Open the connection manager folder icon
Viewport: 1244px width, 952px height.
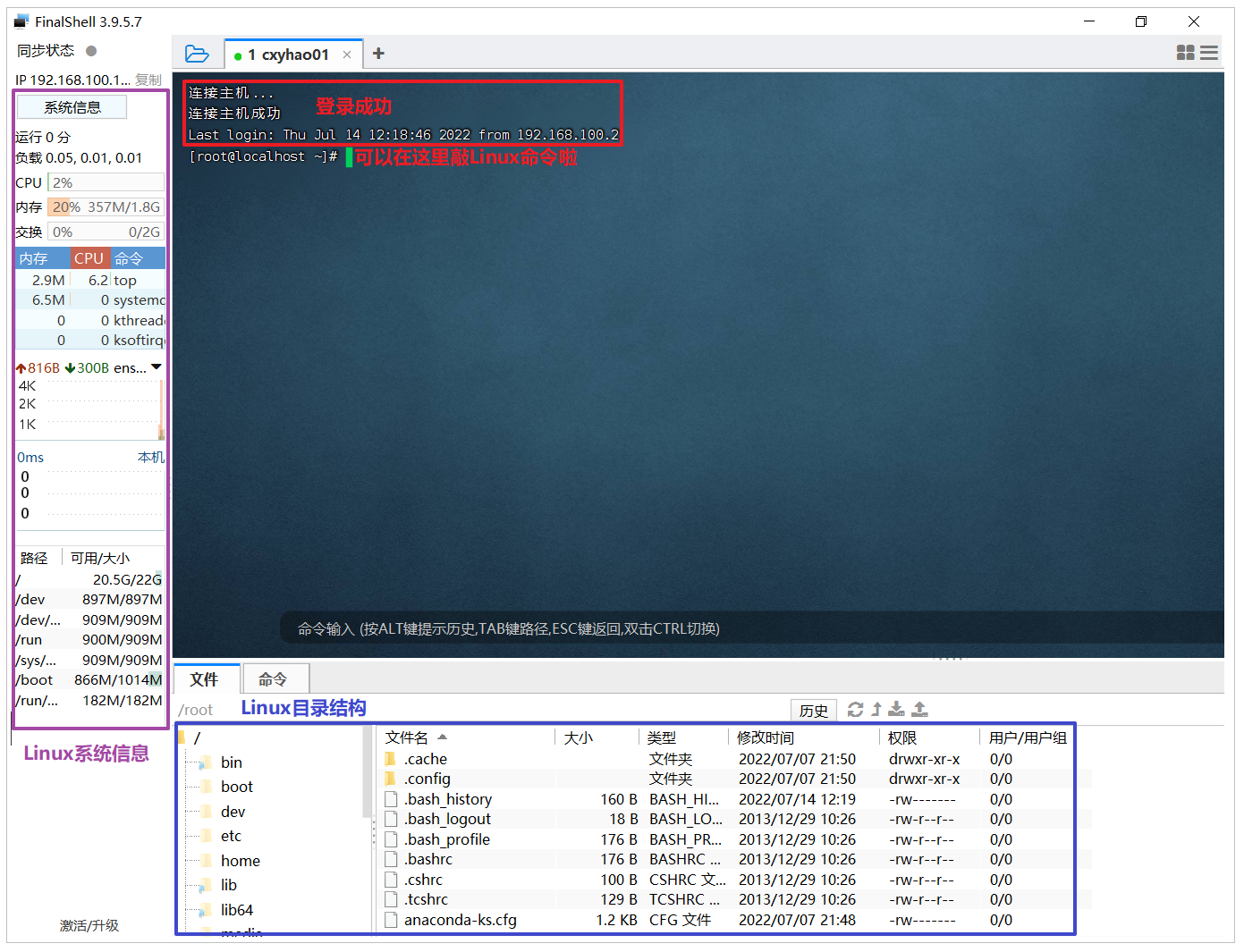(x=197, y=54)
